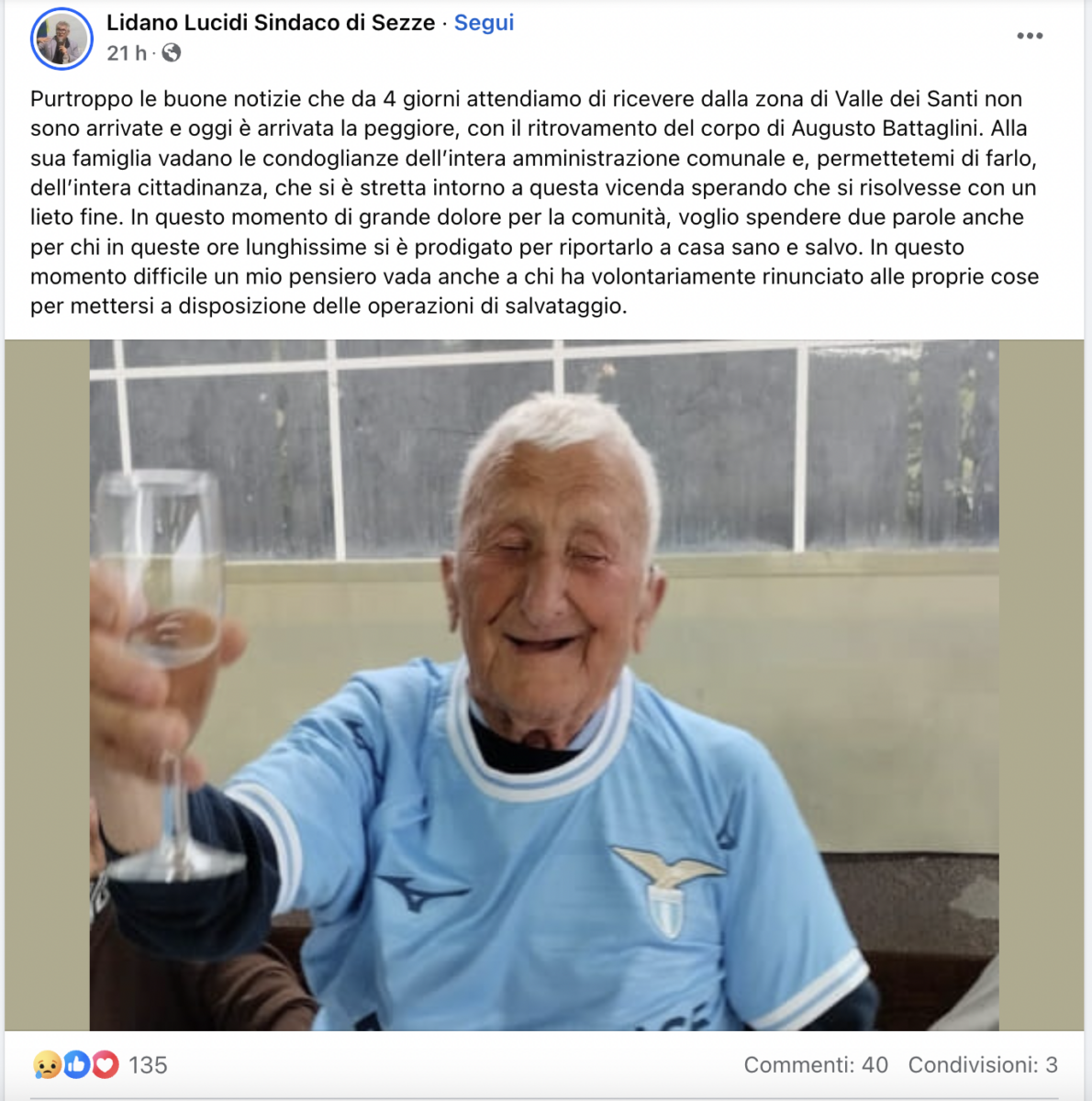Open the post photo of the man toasting
Screen dimensions: 1092x1101
[544, 684]
